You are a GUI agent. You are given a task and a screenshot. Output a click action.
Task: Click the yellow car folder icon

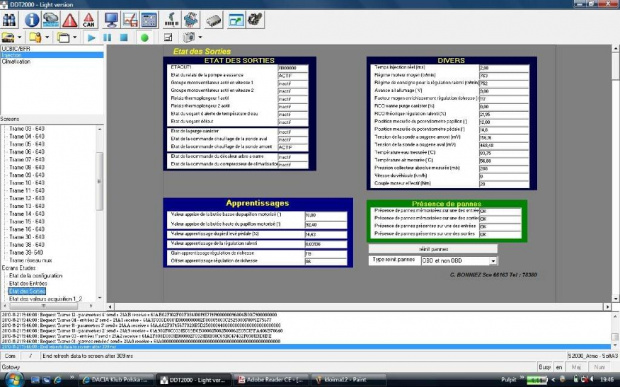point(8,38)
